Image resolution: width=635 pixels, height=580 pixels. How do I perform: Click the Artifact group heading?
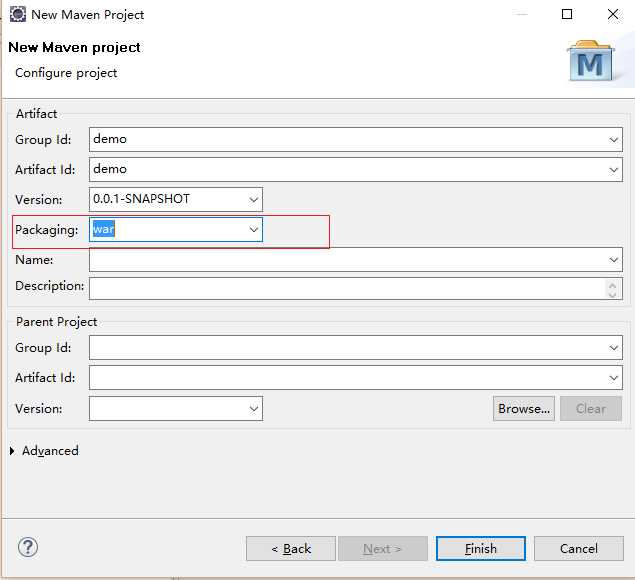click(x=36, y=114)
